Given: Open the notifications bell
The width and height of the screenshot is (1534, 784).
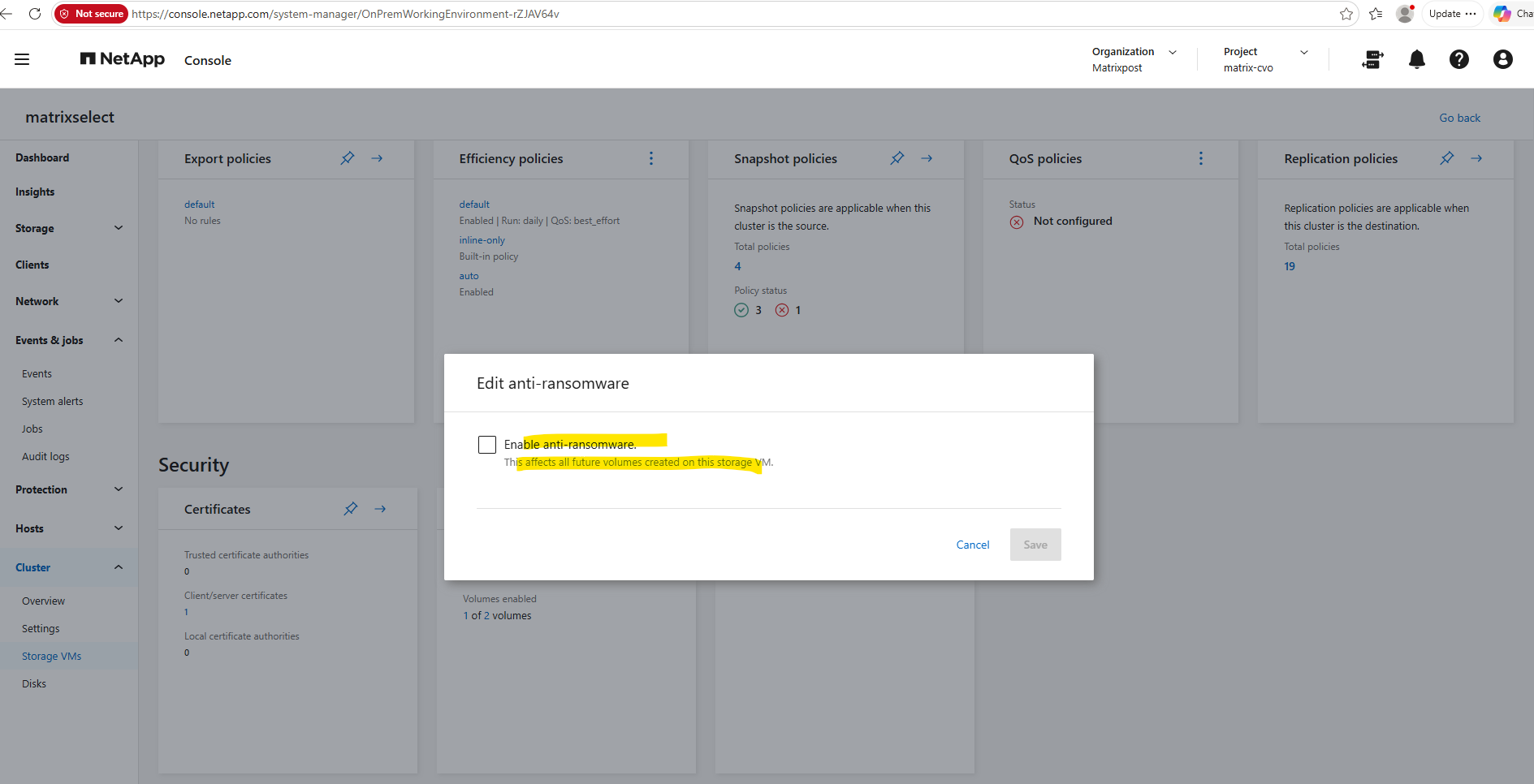Looking at the screenshot, I should coord(1417,59).
